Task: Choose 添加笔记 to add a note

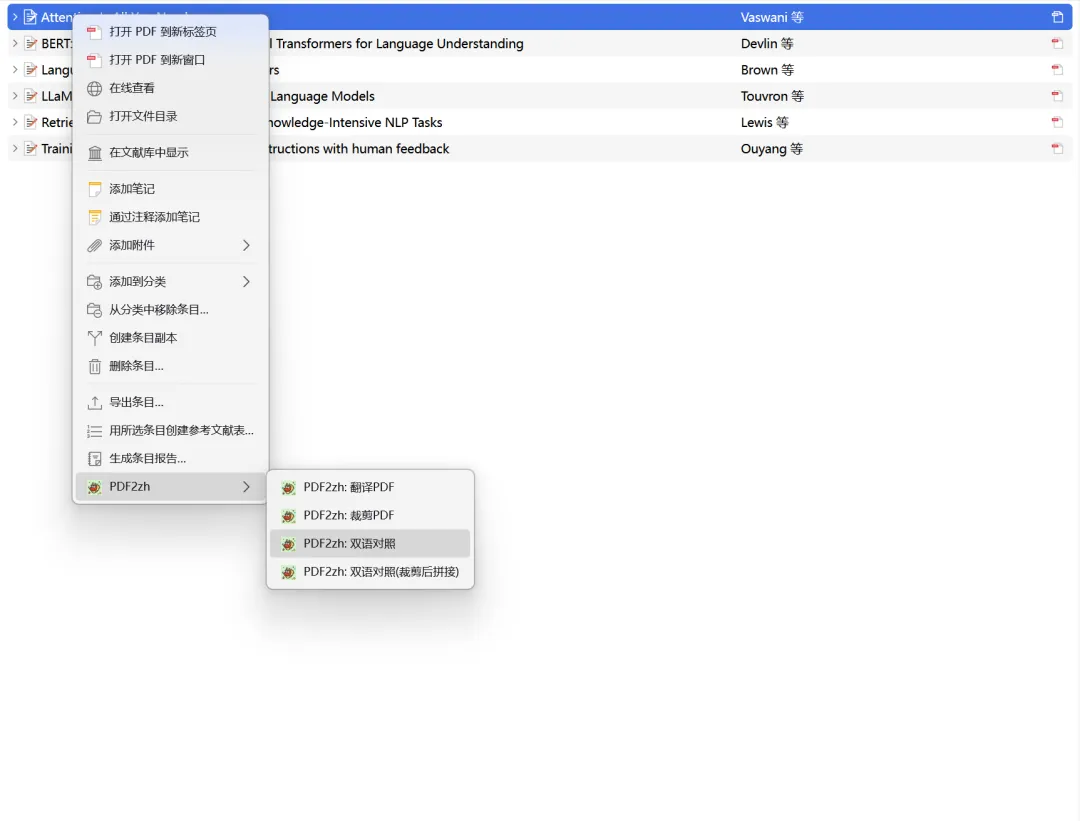Action: coord(170,189)
